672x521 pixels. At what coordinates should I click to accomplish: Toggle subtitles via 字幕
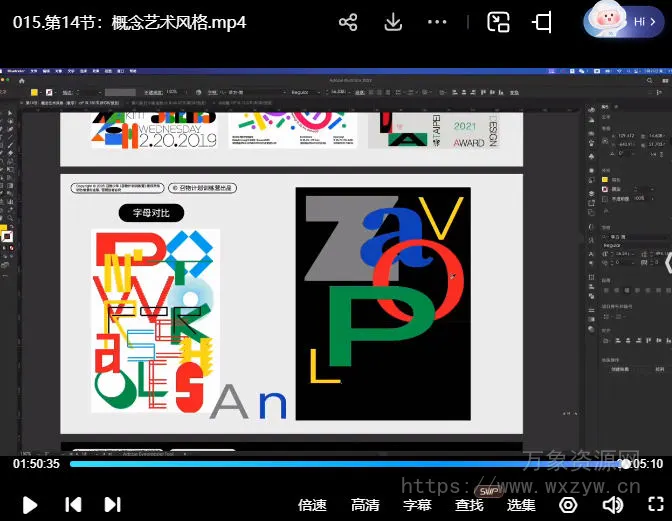coord(417,505)
